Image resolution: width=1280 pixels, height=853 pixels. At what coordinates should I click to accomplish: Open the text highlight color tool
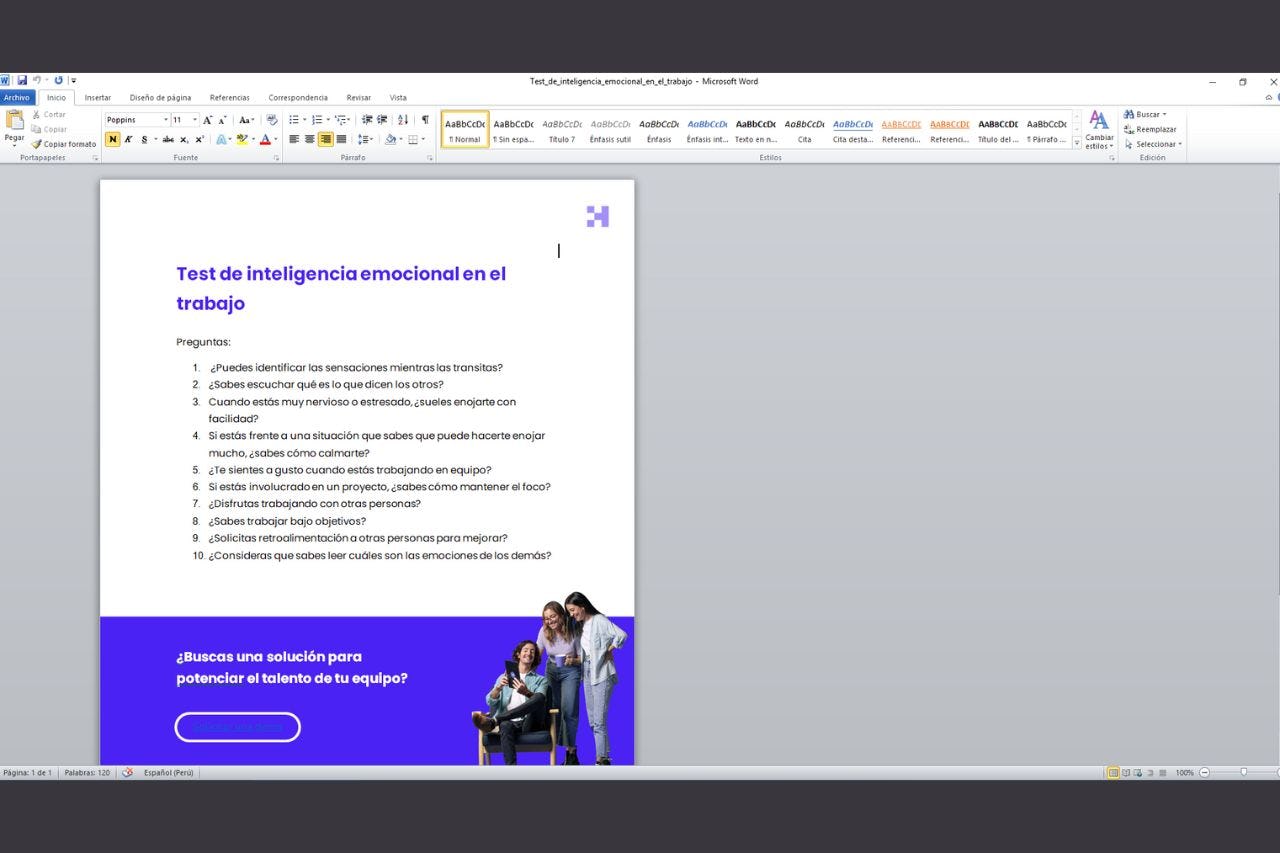[242, 139]
